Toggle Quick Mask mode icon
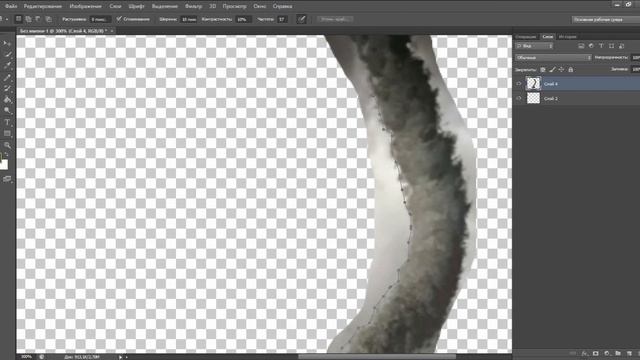Image resolution: width=640 pixels, height=360 pixels. [x=7, y=179]
